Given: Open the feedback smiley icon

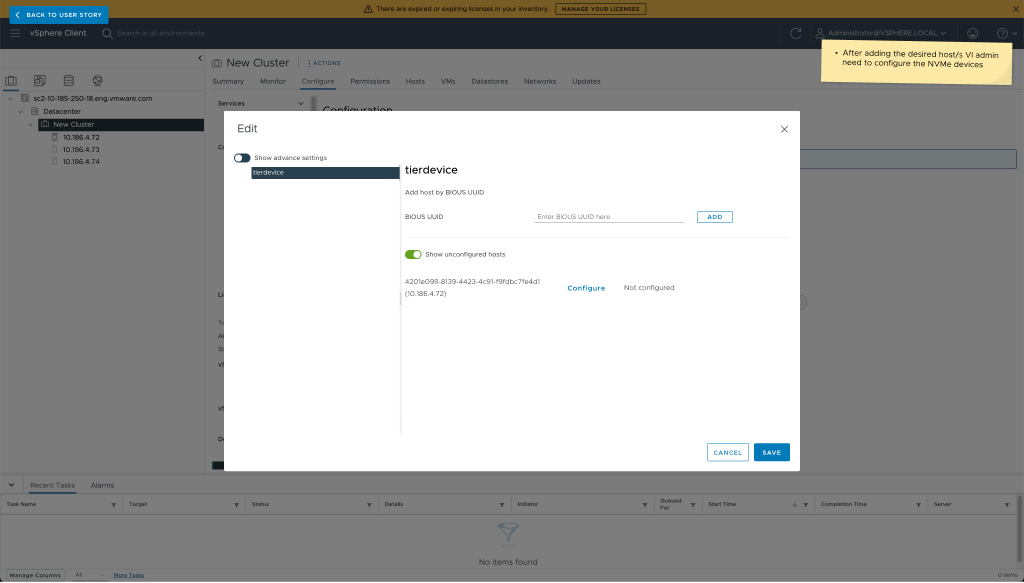Looking at the screenshot, I should tap(973, 33).
